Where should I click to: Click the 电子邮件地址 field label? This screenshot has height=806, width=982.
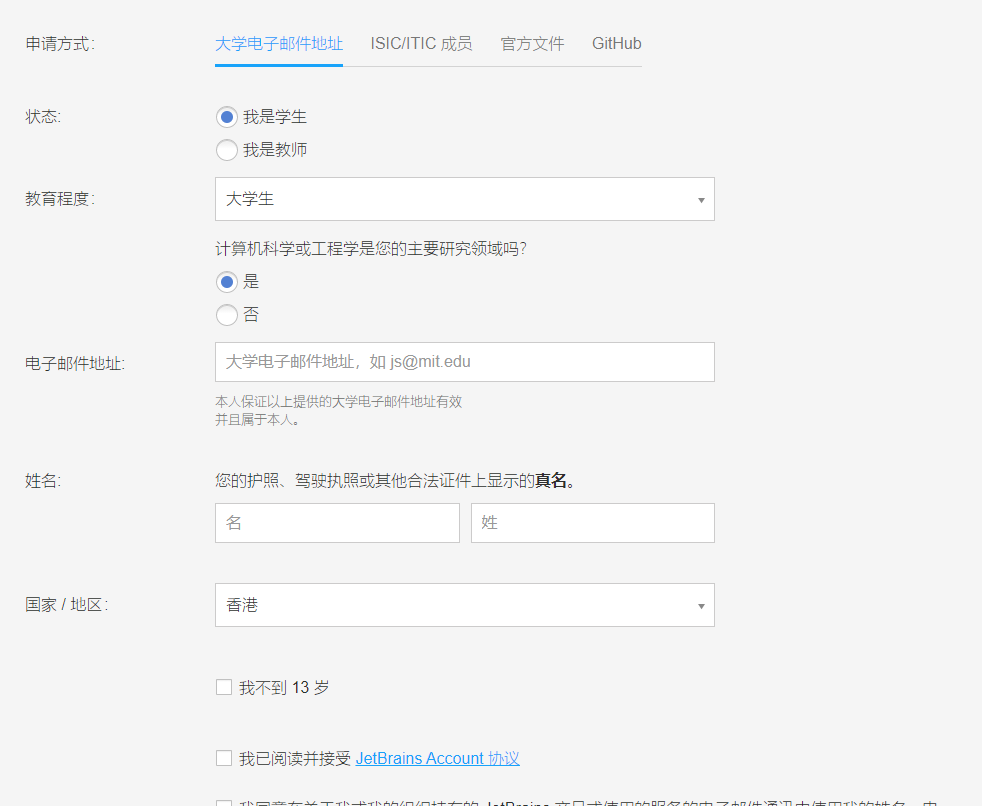pos(75,364)
